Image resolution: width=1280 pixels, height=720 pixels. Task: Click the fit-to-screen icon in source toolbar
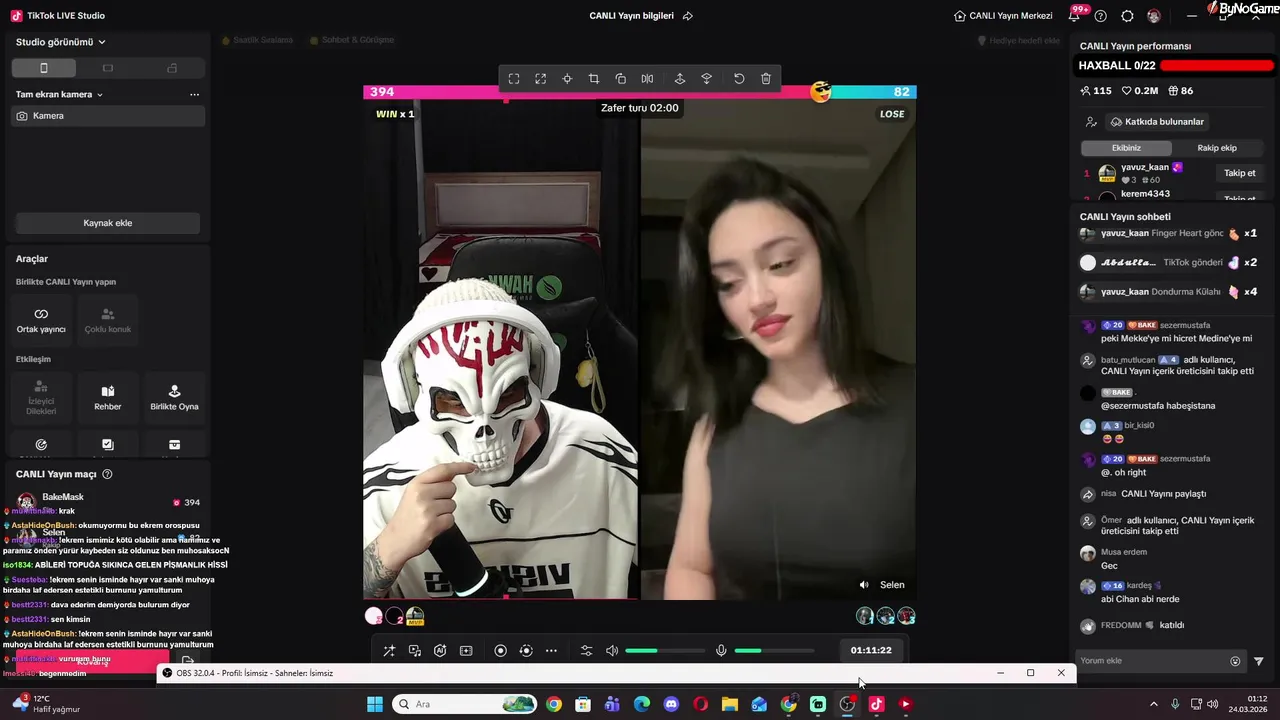click(514, 79)
